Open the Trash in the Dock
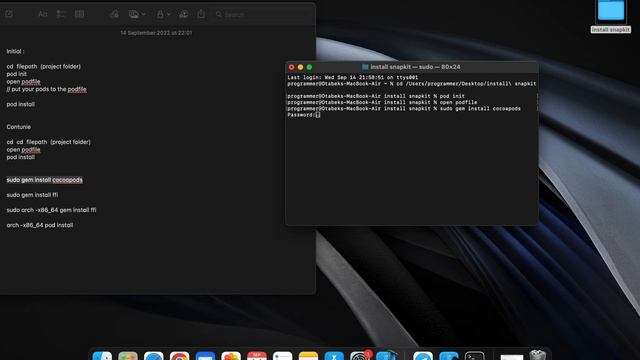 pos(538,355)
